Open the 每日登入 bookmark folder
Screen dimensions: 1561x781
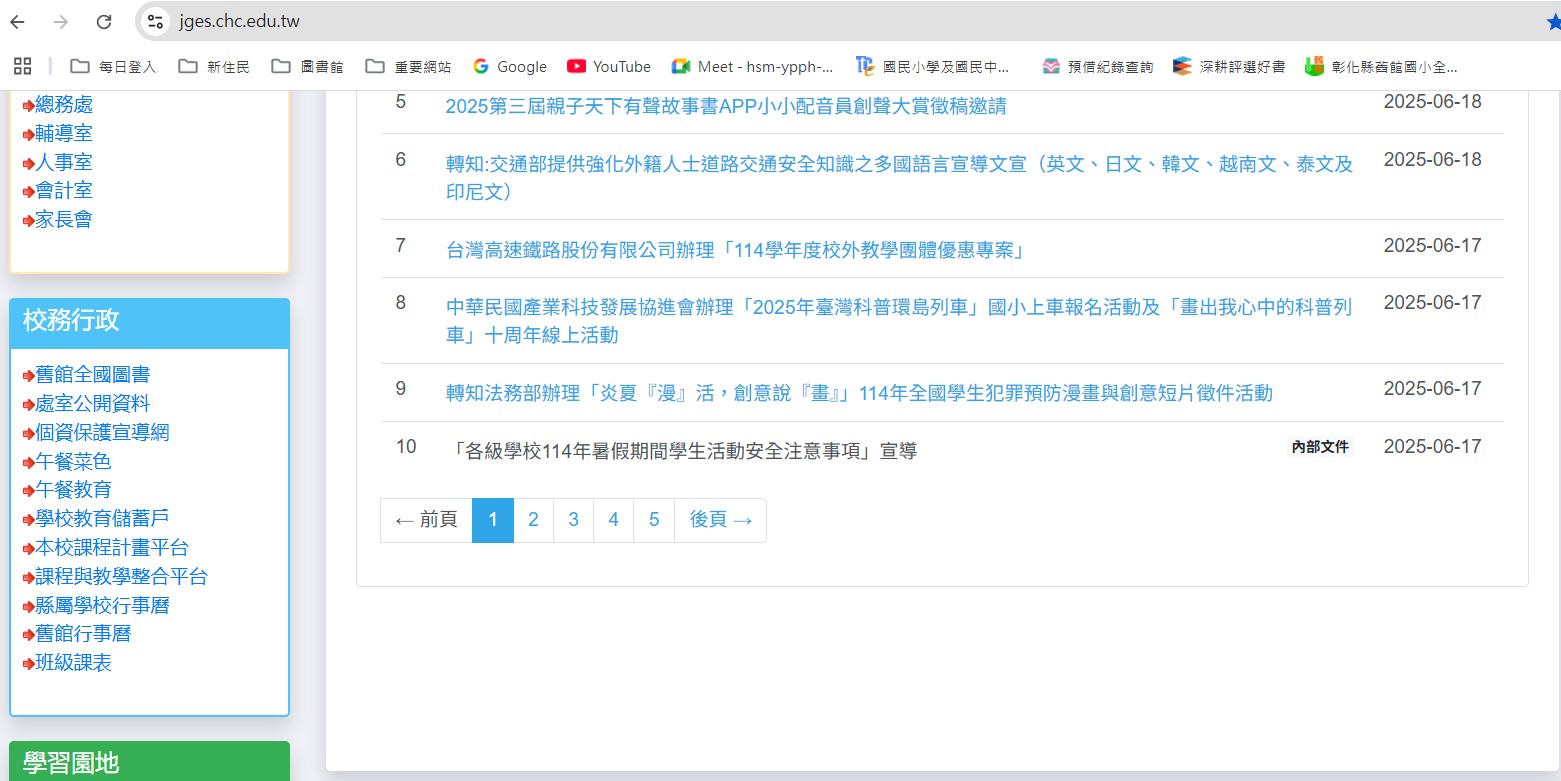[113, 66]
